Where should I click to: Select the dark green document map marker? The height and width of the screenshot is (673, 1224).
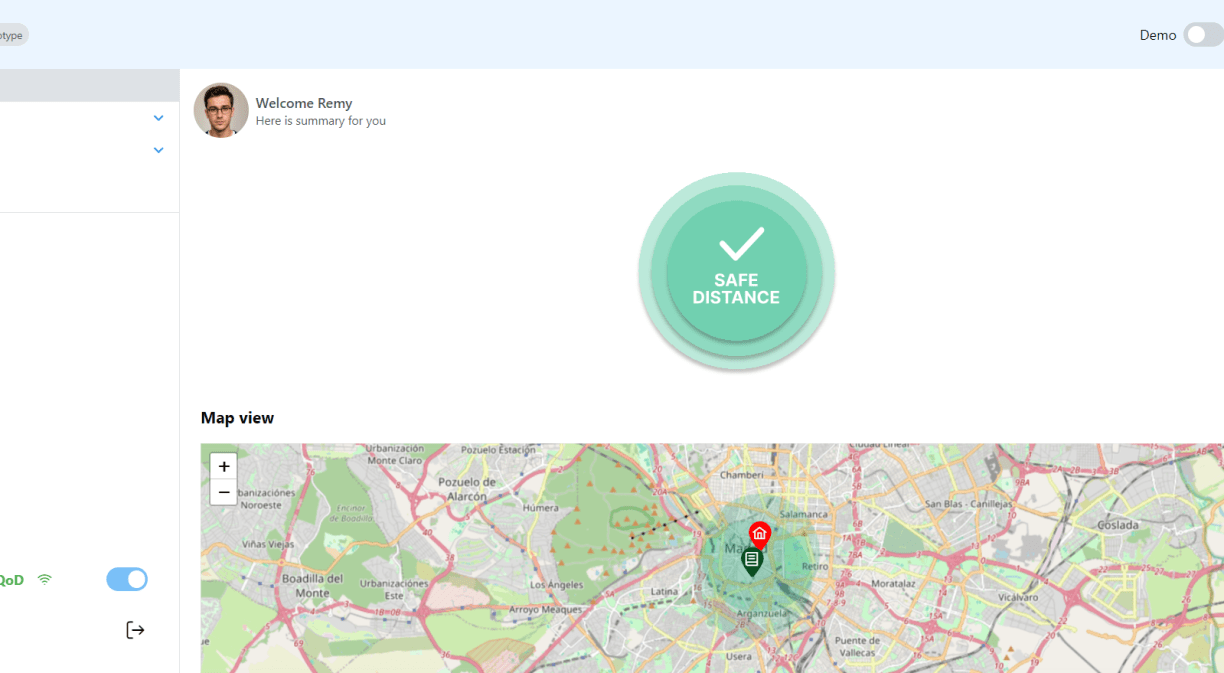coord(752,562)
